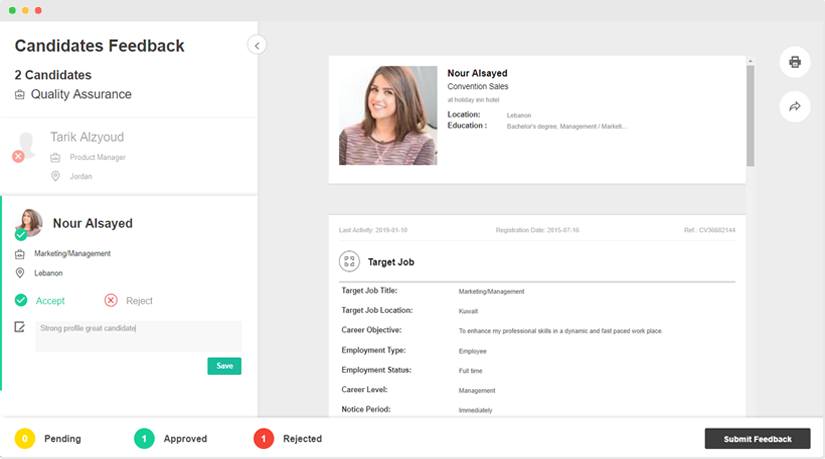Click the green macOS window button
Image resolution: width=825 pixels, height=459 pixels.
tap(12, 10)
